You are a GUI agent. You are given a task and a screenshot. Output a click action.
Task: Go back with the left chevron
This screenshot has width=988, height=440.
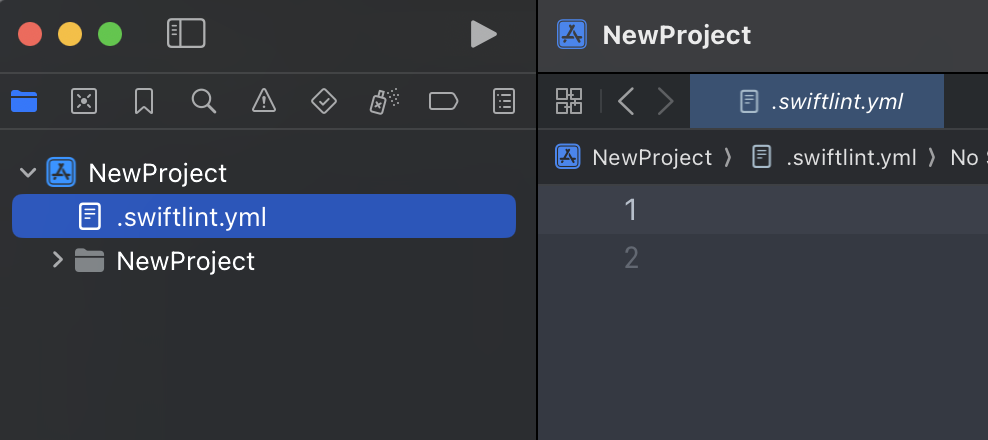pos(626,101)
